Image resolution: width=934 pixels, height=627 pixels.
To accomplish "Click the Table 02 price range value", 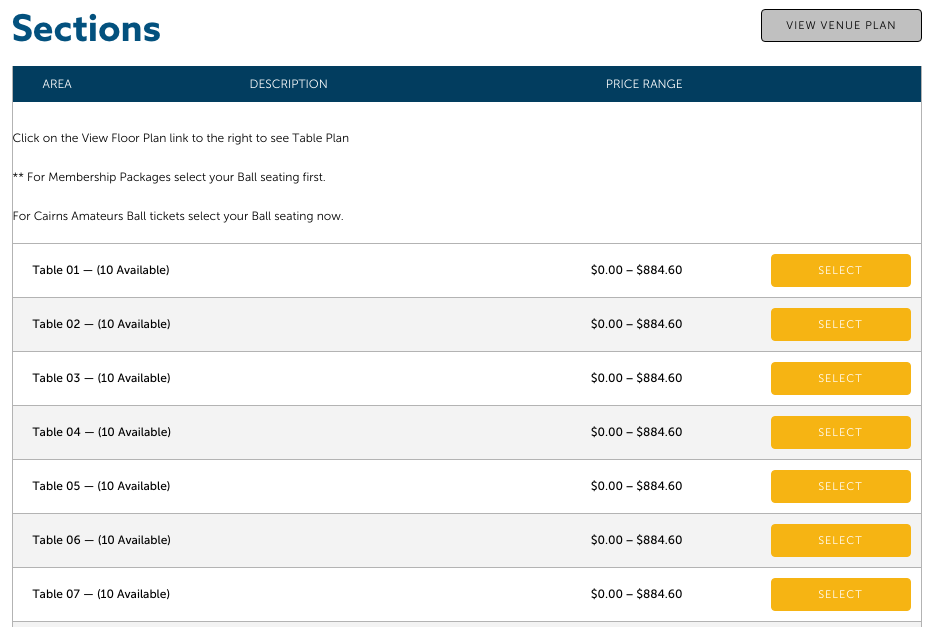I will click(636, 325).
